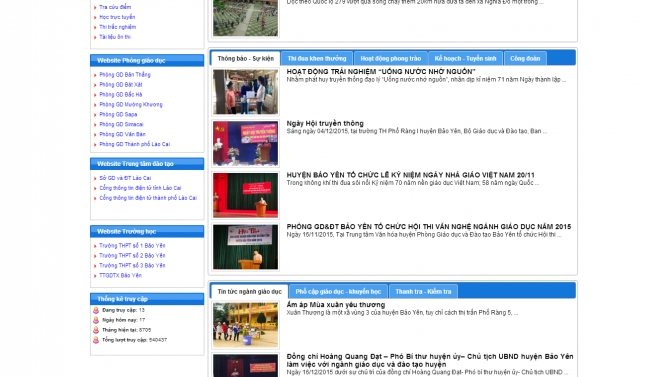Open article about Đồng chí Hoàng Quang Đạt
Viewport: 670px width, 377px height.
[430, 360]
